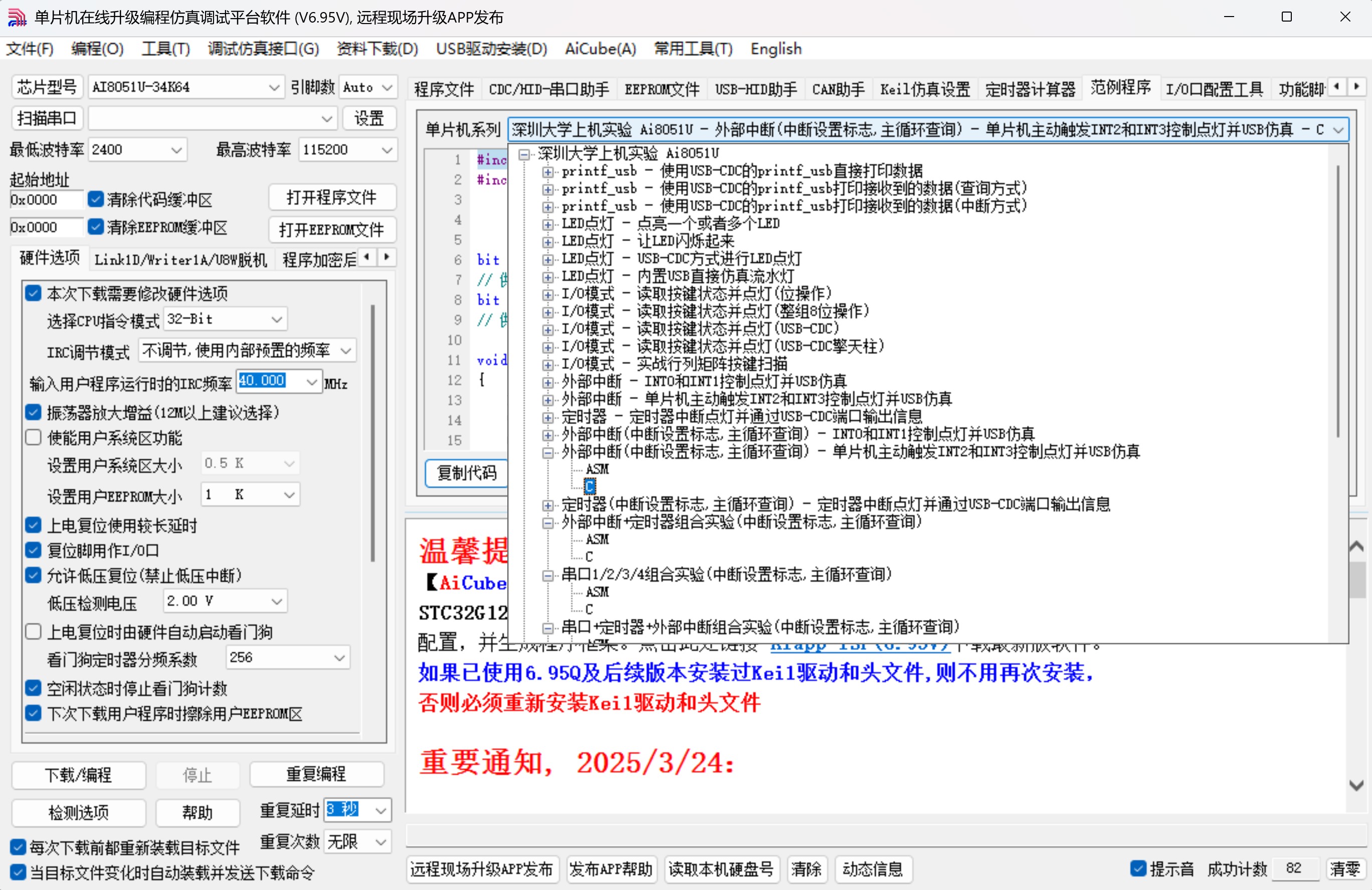The height and width of the screenshot is (890, 1372).
Task: Open the 最低波特率 2400 dropdown
Action: pos(138,150)
